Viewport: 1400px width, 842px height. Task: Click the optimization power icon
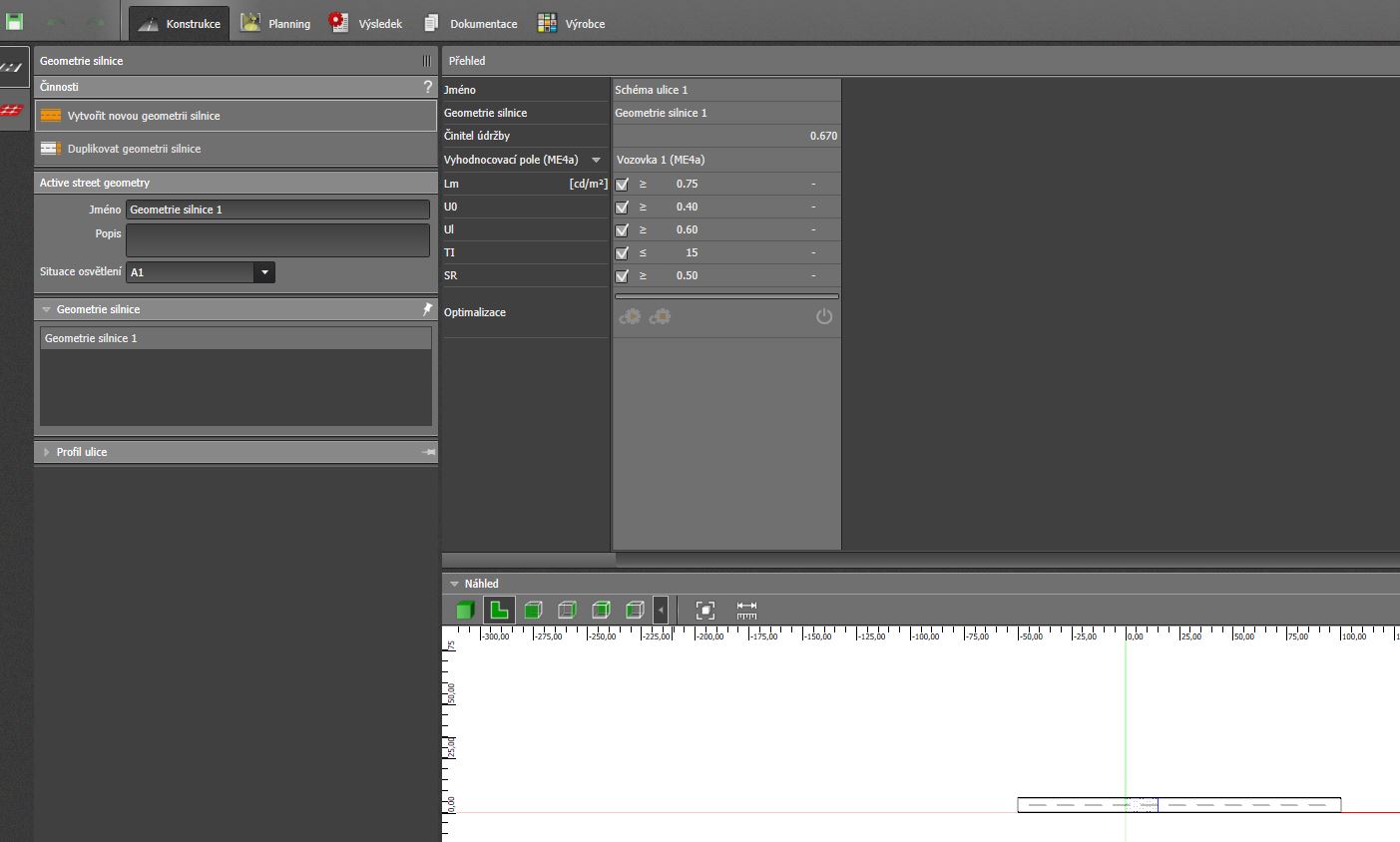tap(823, 316)
